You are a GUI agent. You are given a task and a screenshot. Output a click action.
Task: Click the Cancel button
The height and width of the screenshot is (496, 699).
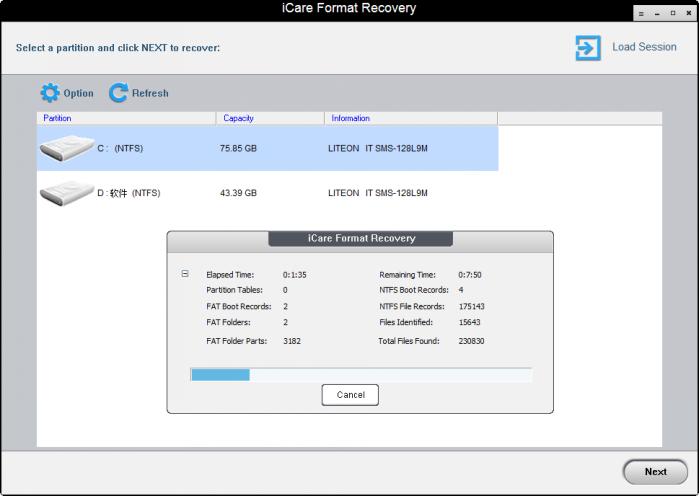tap(350, 395)
